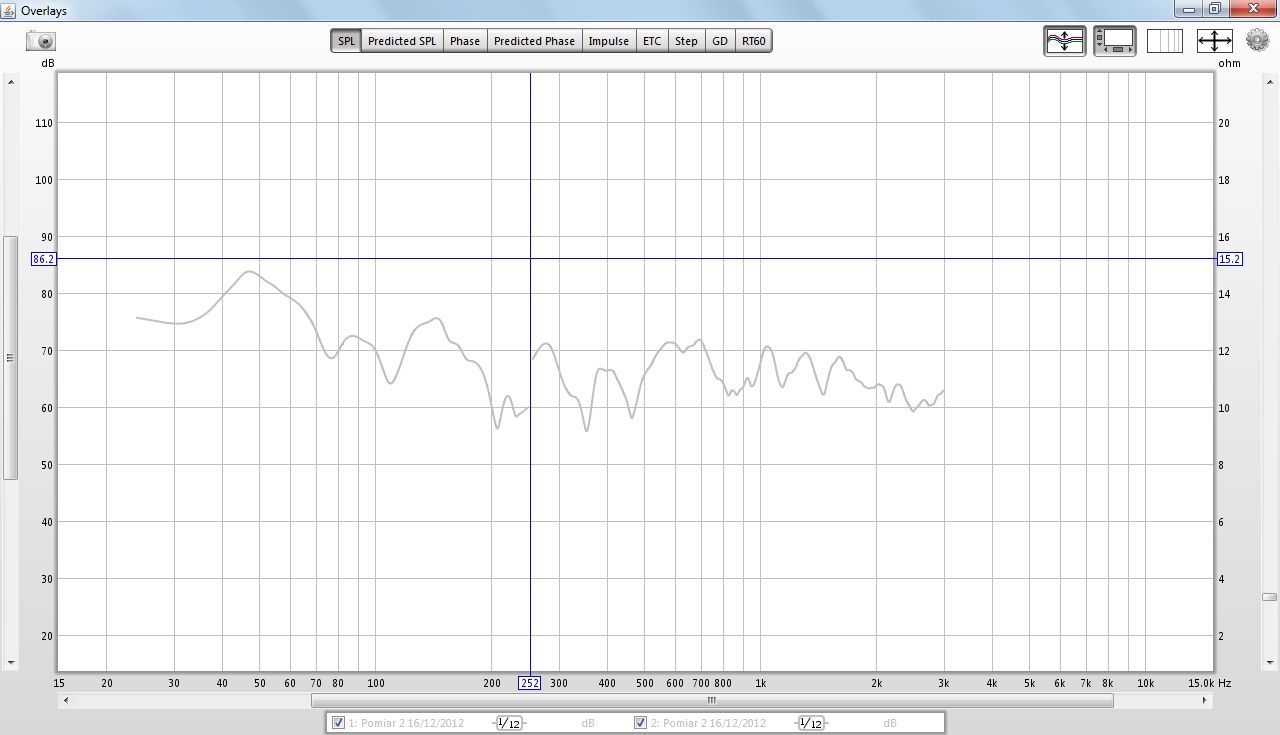Click the ohm axis unit label
Screen dimensions: 1280x735
click(x=1229, y=63)
